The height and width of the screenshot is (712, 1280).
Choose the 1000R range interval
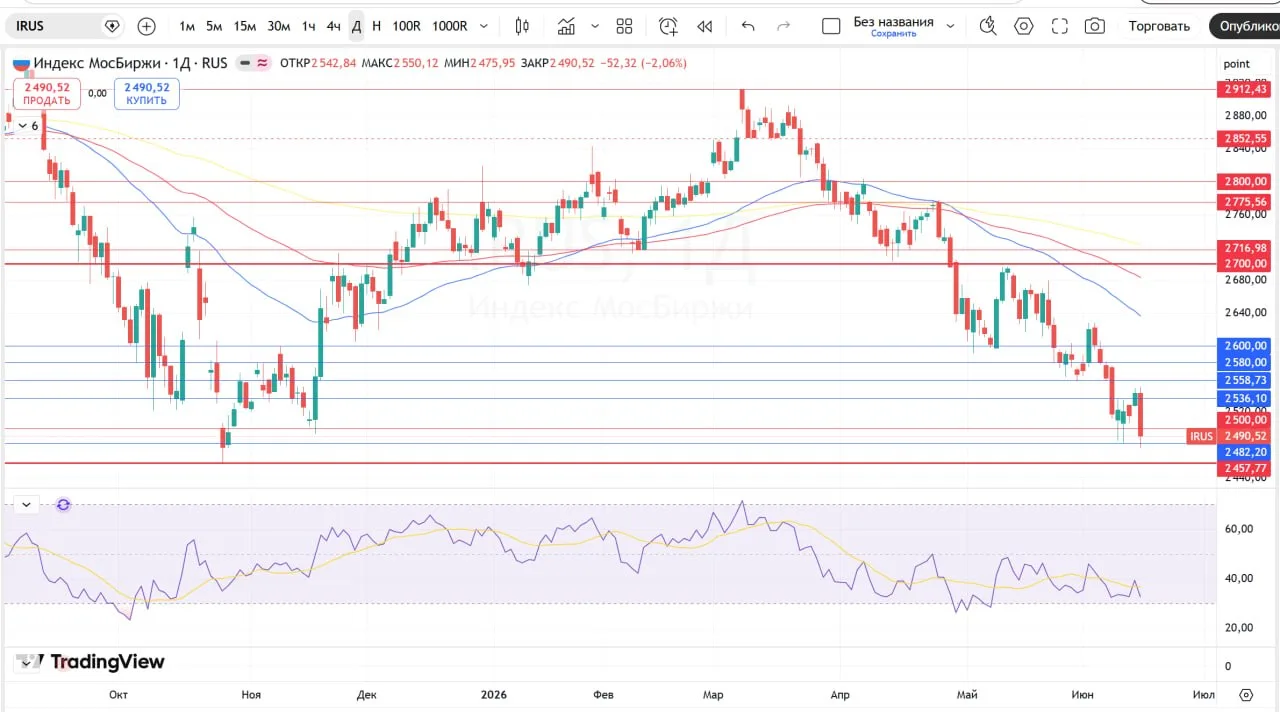[x=450, y=26]
